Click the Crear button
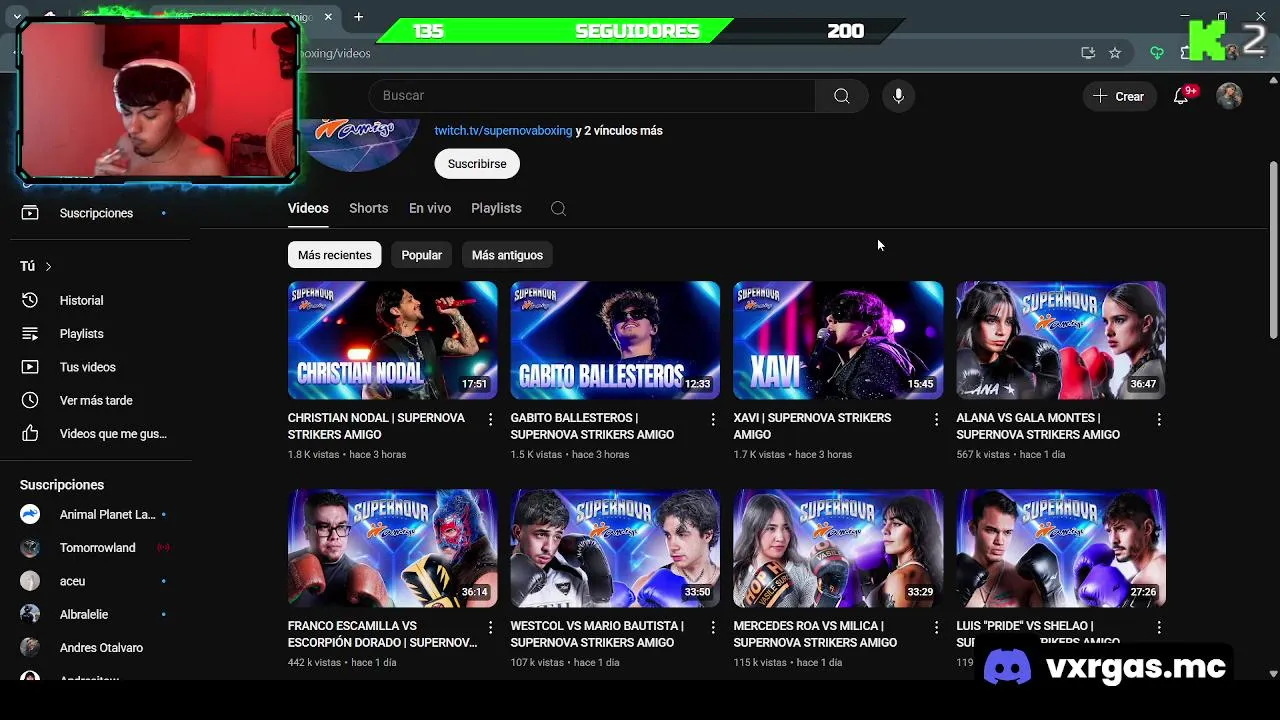Viewport: 1280px width, 720px height. click(x=1119, y=96)
